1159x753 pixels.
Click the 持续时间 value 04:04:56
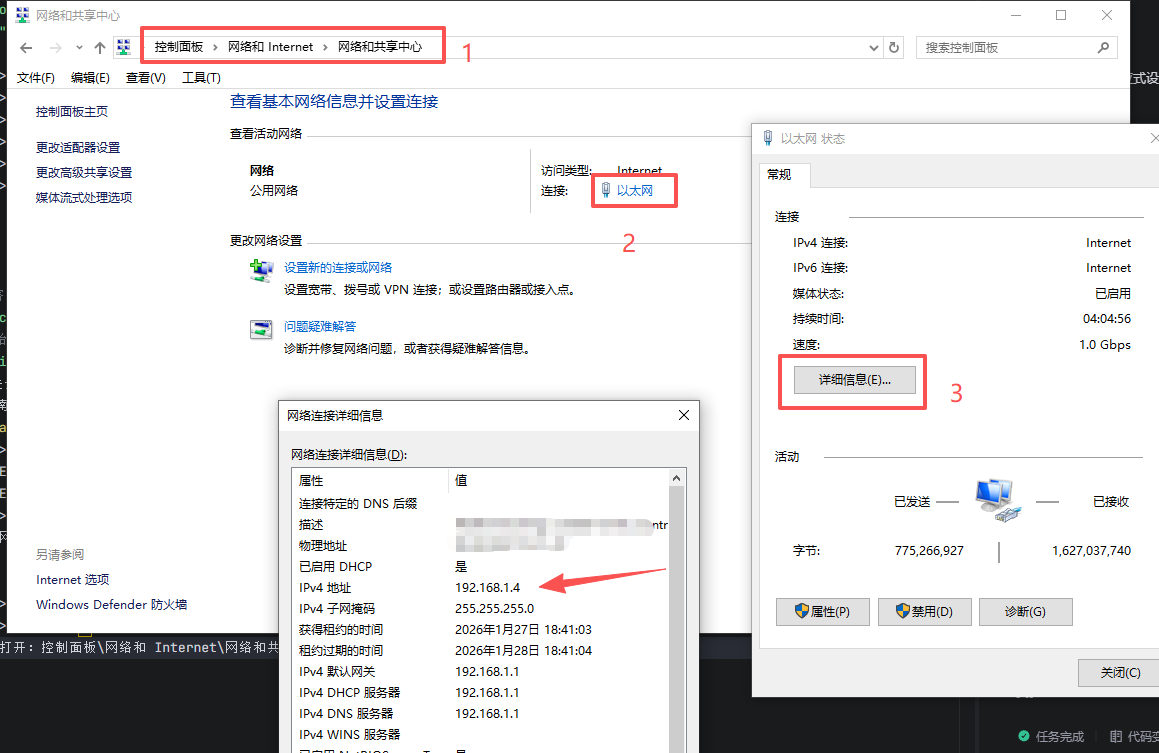[1107, 319]
